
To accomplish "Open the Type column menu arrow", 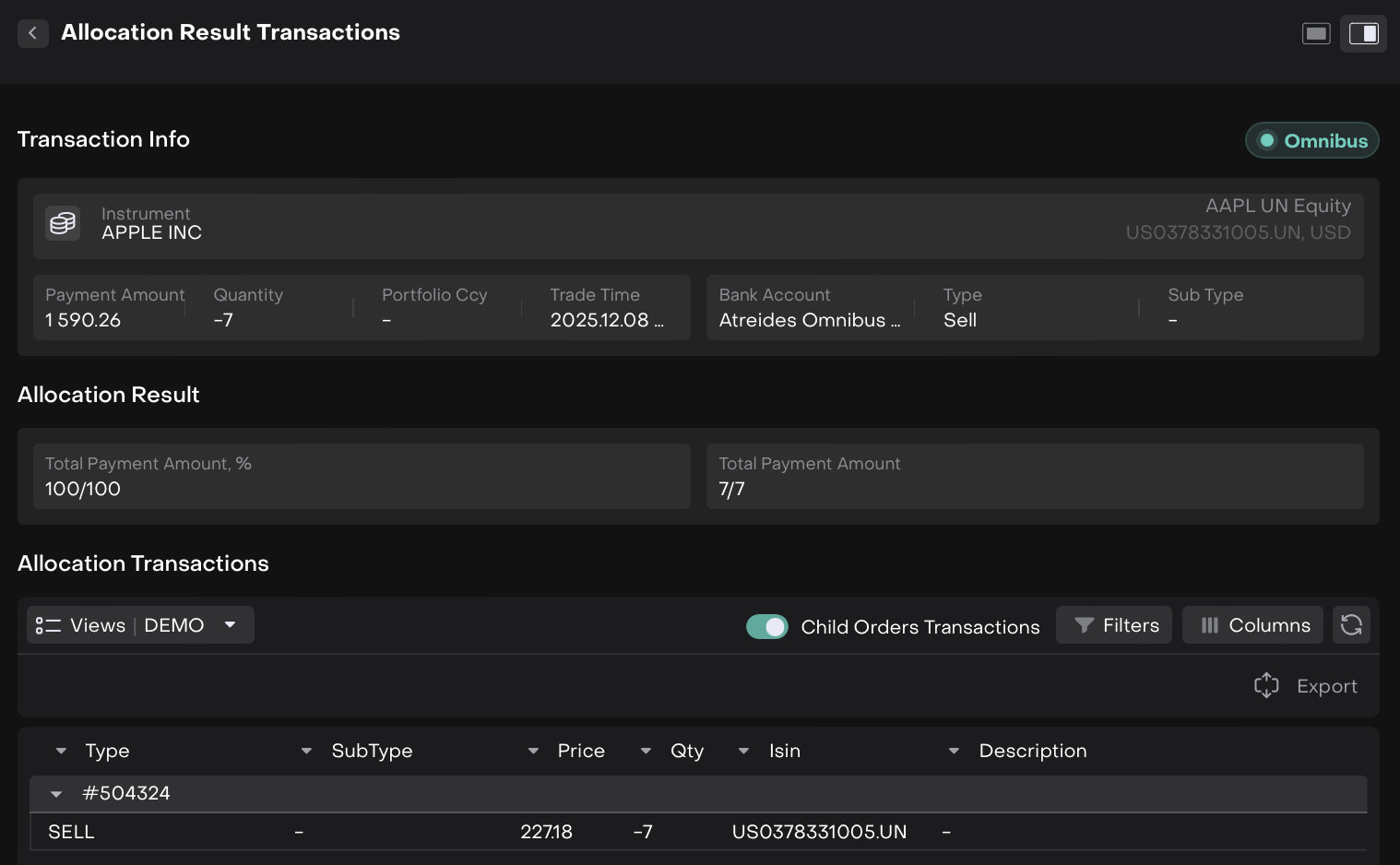I will (61, 752).
